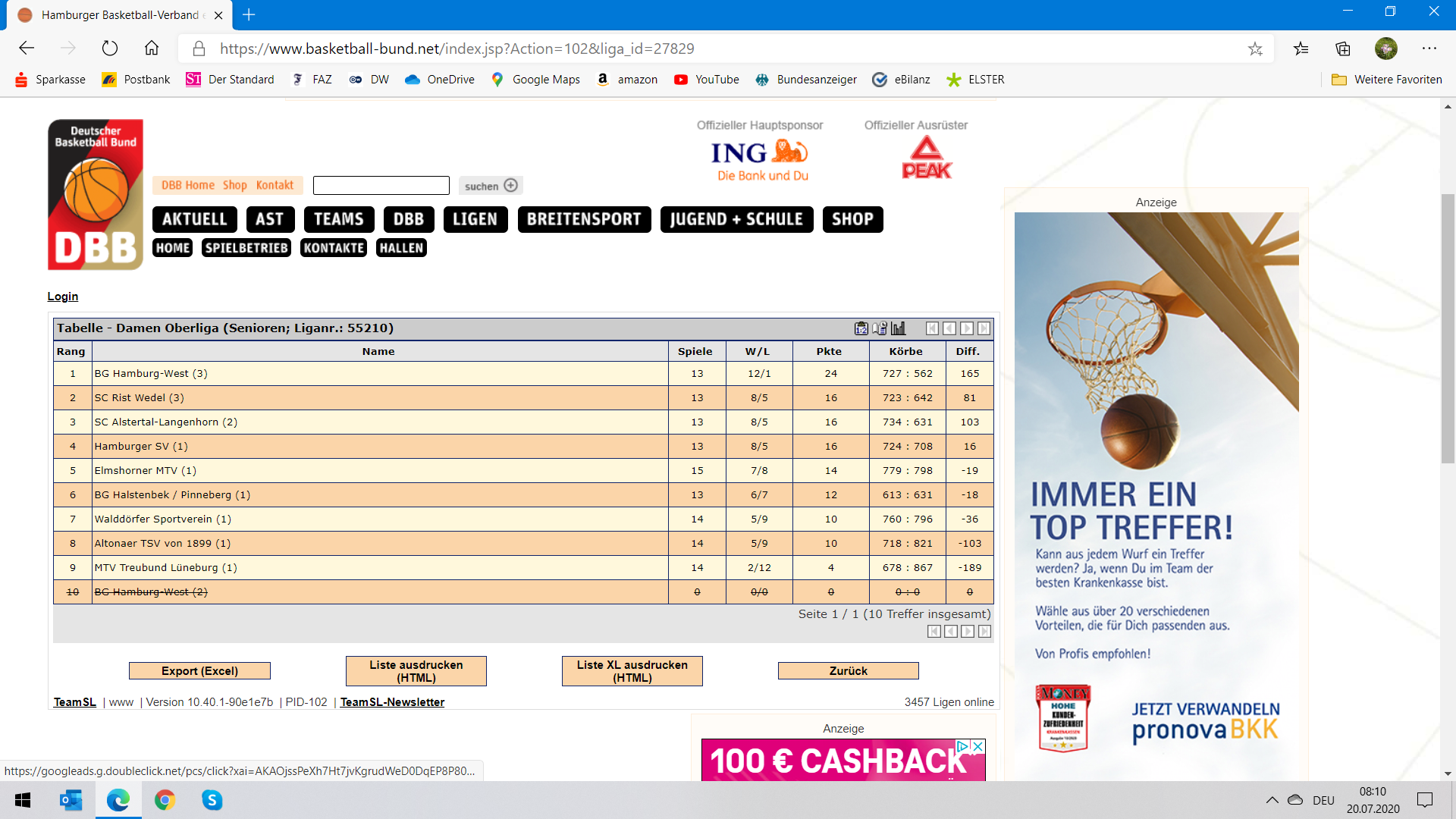Image resolution: width=1456 pixels, height=819 pixels.
Task: Refresh the page in the browser
Action: [110, 49]
